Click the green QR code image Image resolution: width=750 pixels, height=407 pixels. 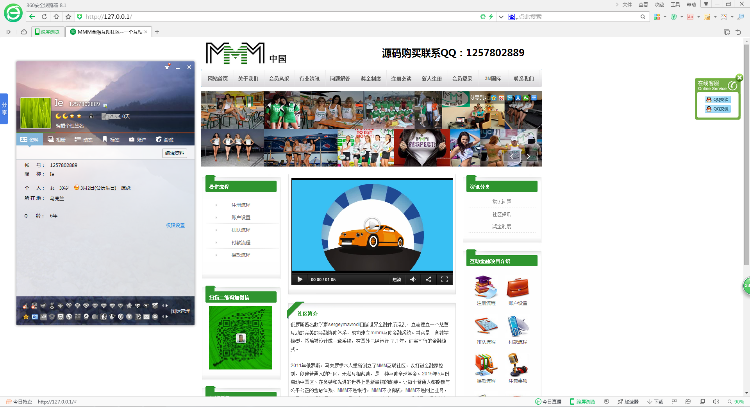click(240, 338)
